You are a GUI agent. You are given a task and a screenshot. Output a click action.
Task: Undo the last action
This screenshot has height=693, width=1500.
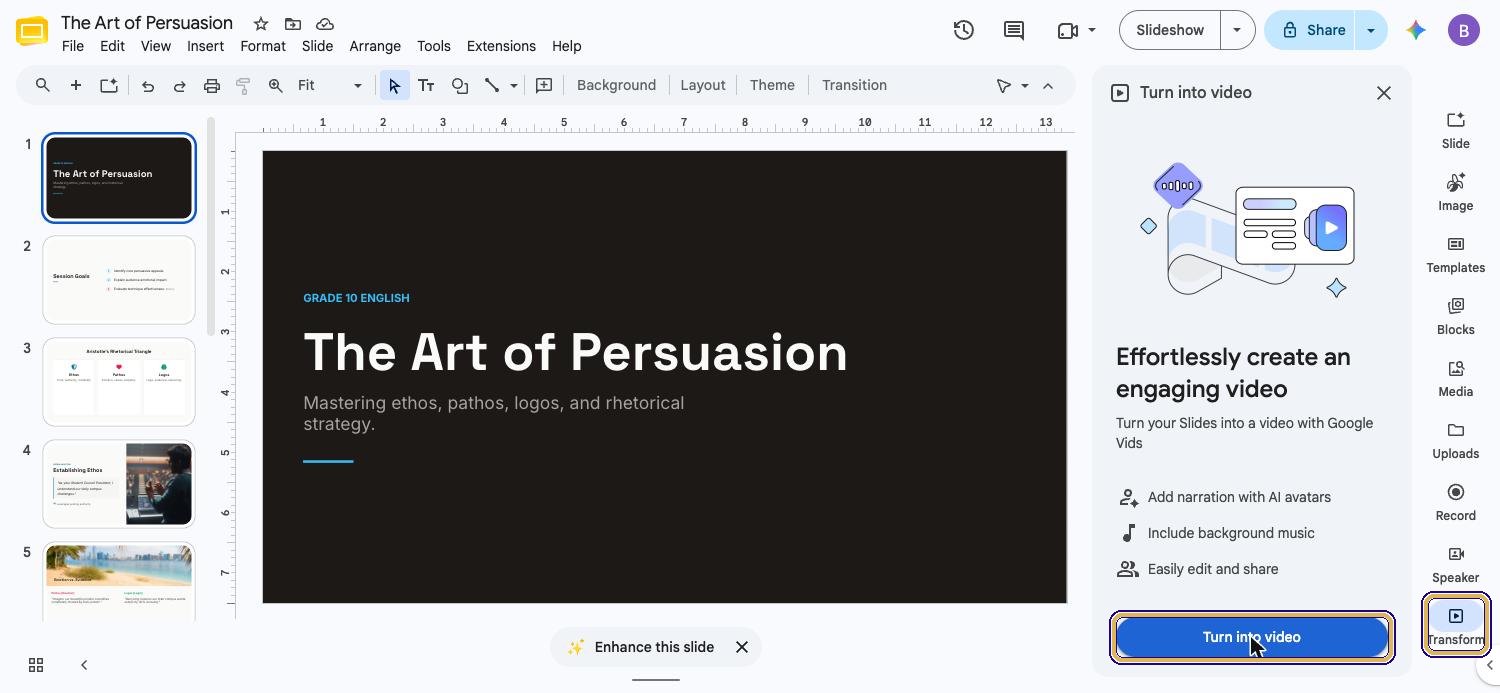tap(147, 85)
